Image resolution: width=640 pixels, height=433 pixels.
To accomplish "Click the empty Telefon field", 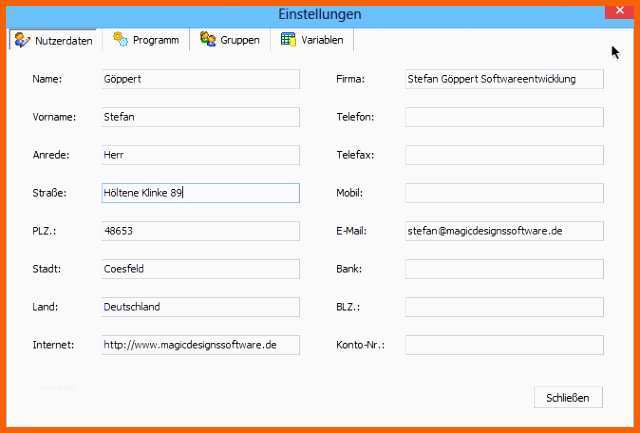I will tap(504, 117).
